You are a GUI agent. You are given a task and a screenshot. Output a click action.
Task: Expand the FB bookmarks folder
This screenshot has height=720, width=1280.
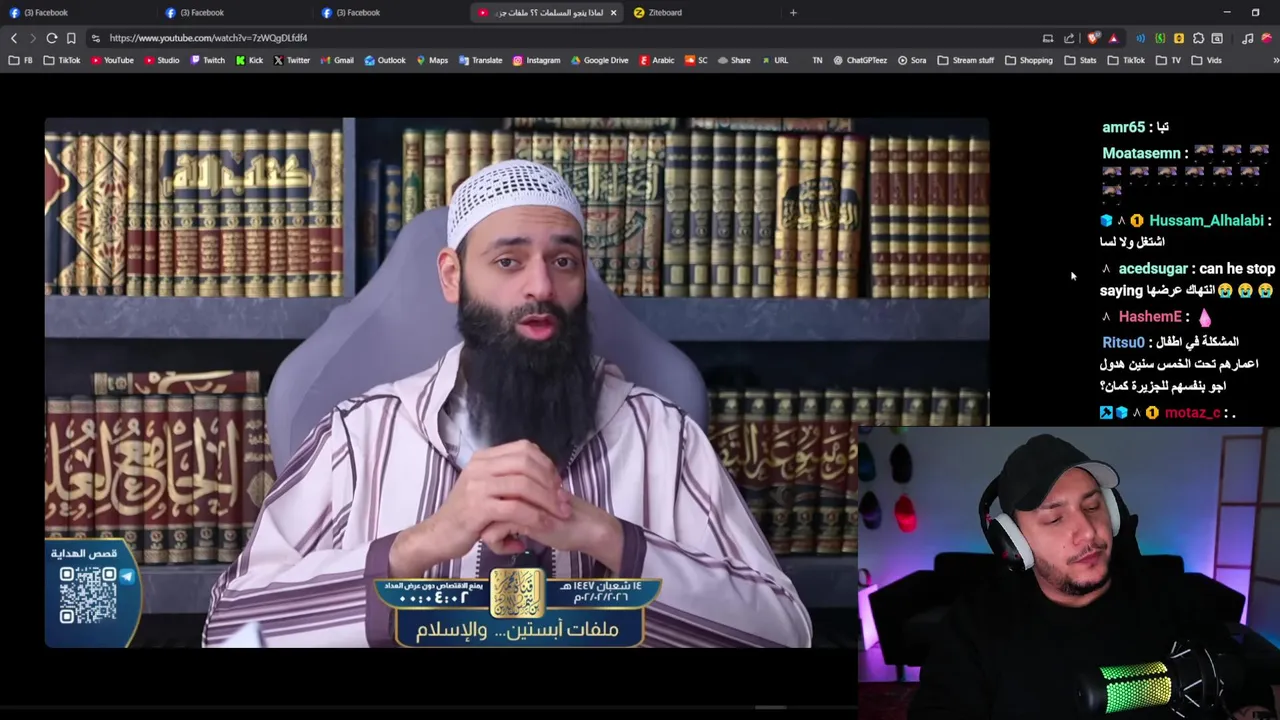[20, 60]
